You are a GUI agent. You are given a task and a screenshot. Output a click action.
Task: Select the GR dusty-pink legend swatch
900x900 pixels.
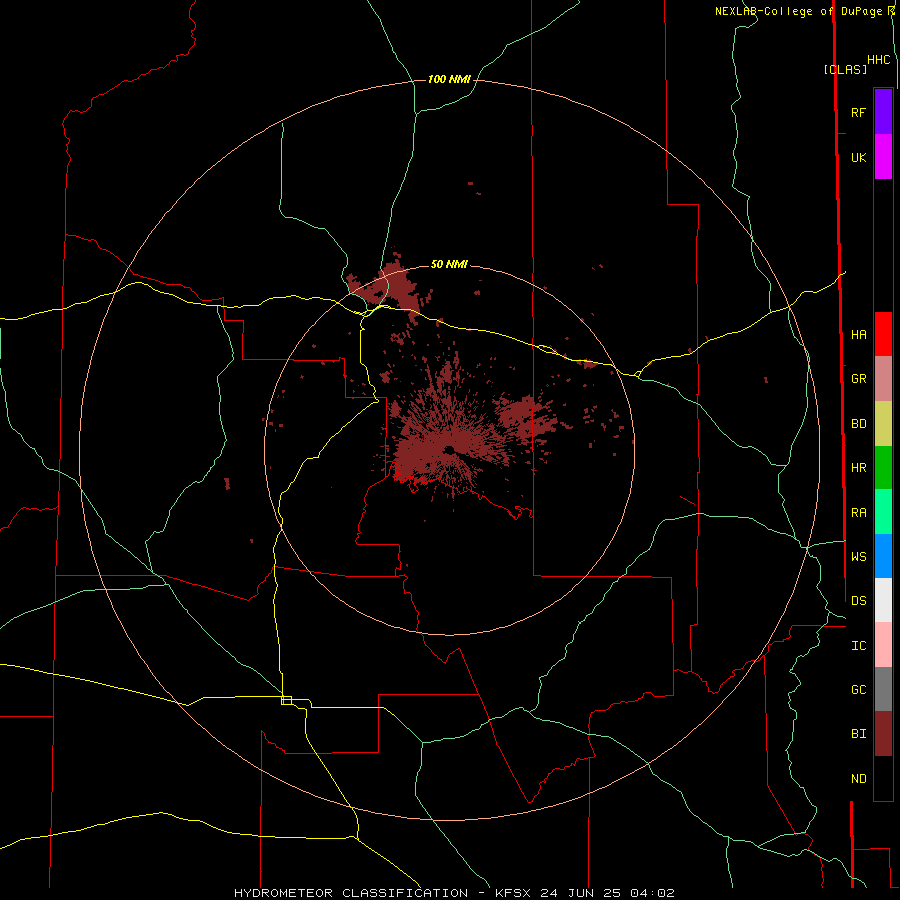point(883,379)
